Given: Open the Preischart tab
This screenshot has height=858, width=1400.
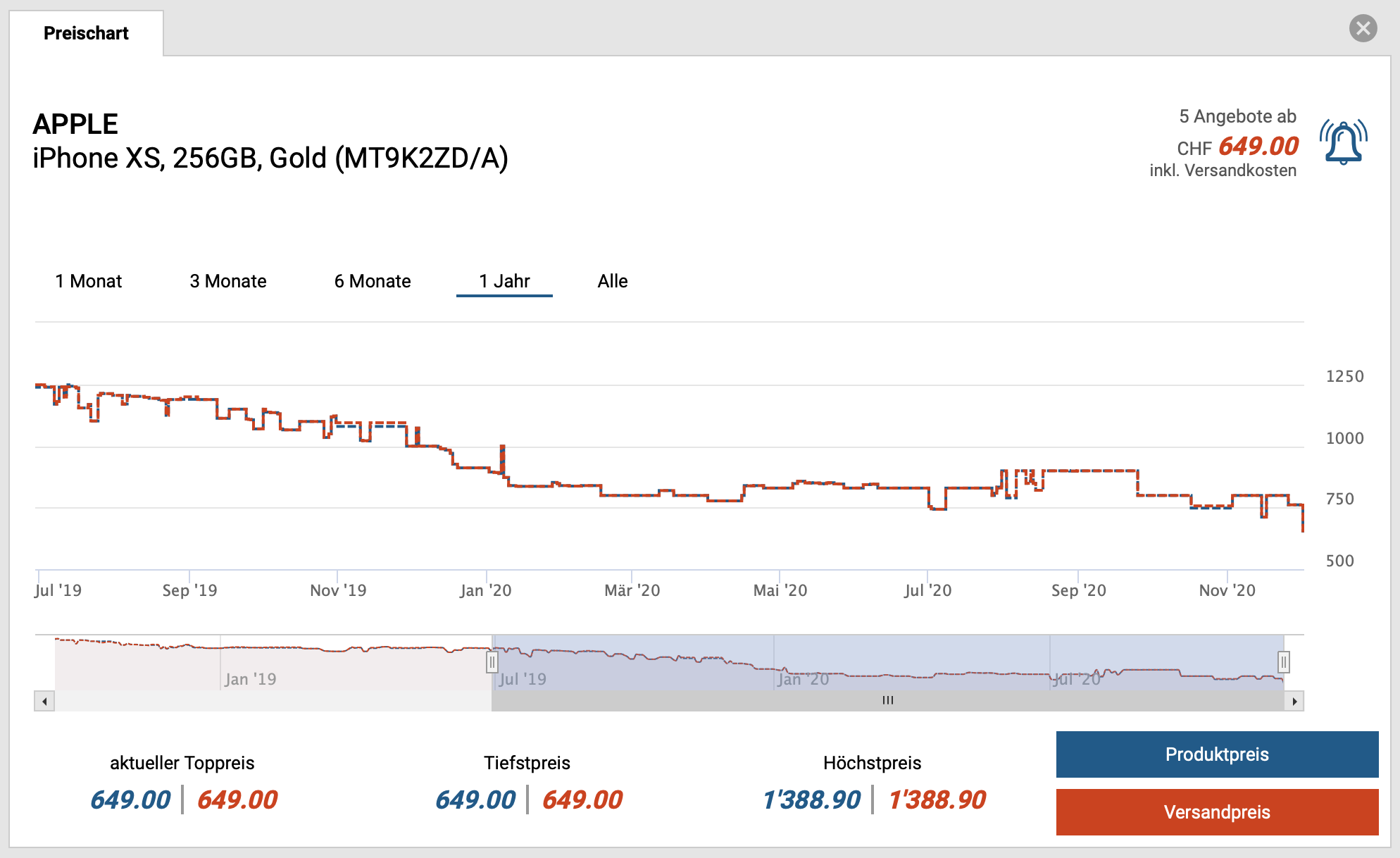Looking at the screenshot, I should [86, 33].
